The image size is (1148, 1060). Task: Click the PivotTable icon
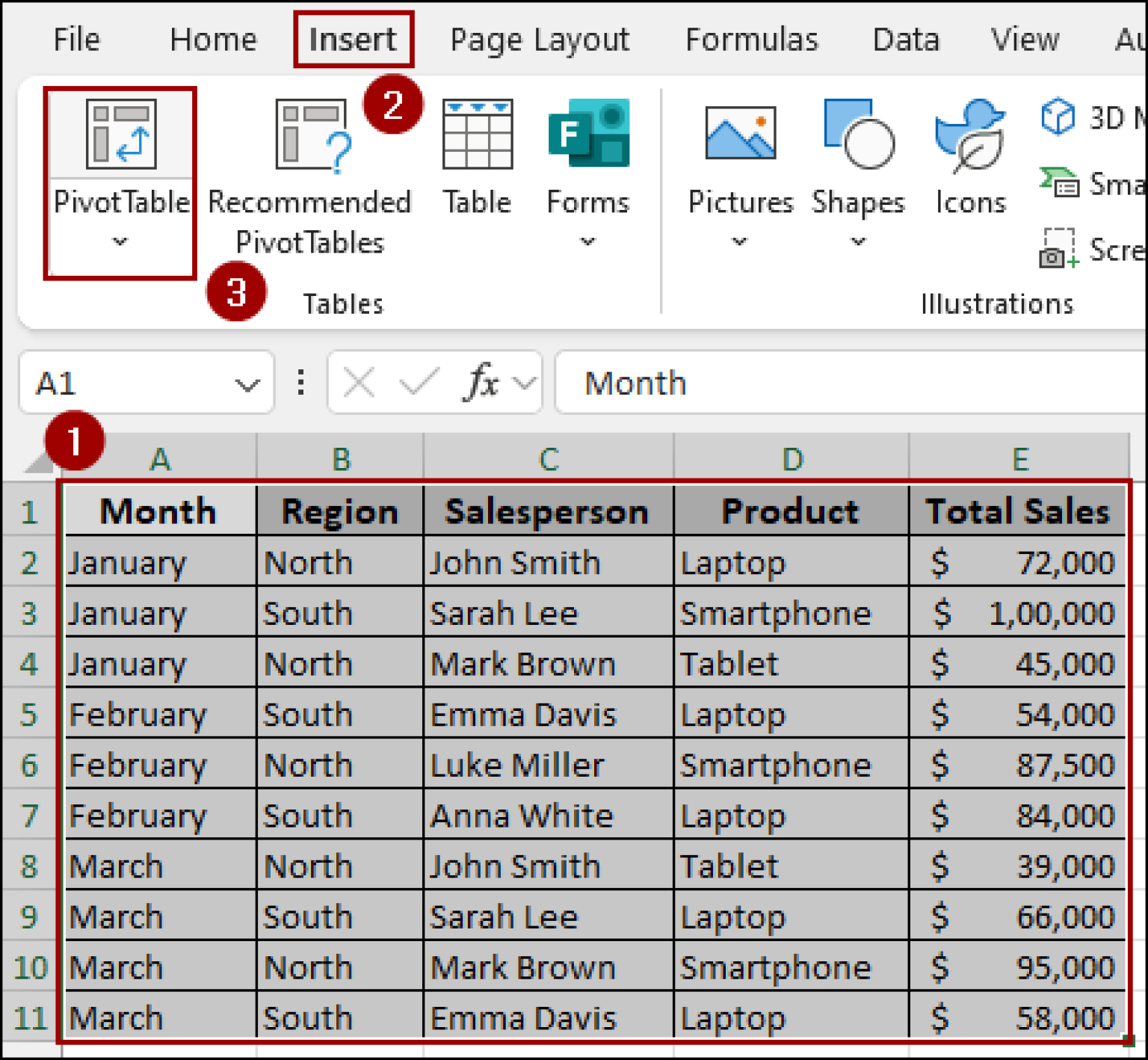point(121,134)
